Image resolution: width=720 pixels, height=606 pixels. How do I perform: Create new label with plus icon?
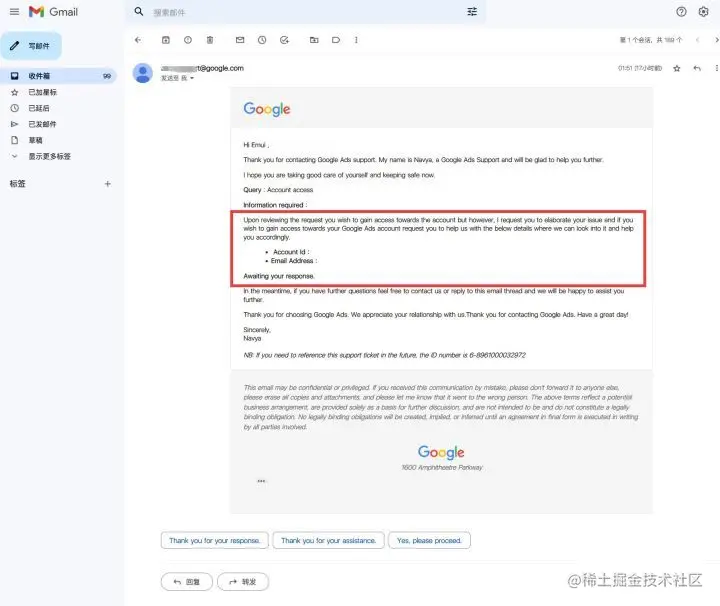click(107, 184)
